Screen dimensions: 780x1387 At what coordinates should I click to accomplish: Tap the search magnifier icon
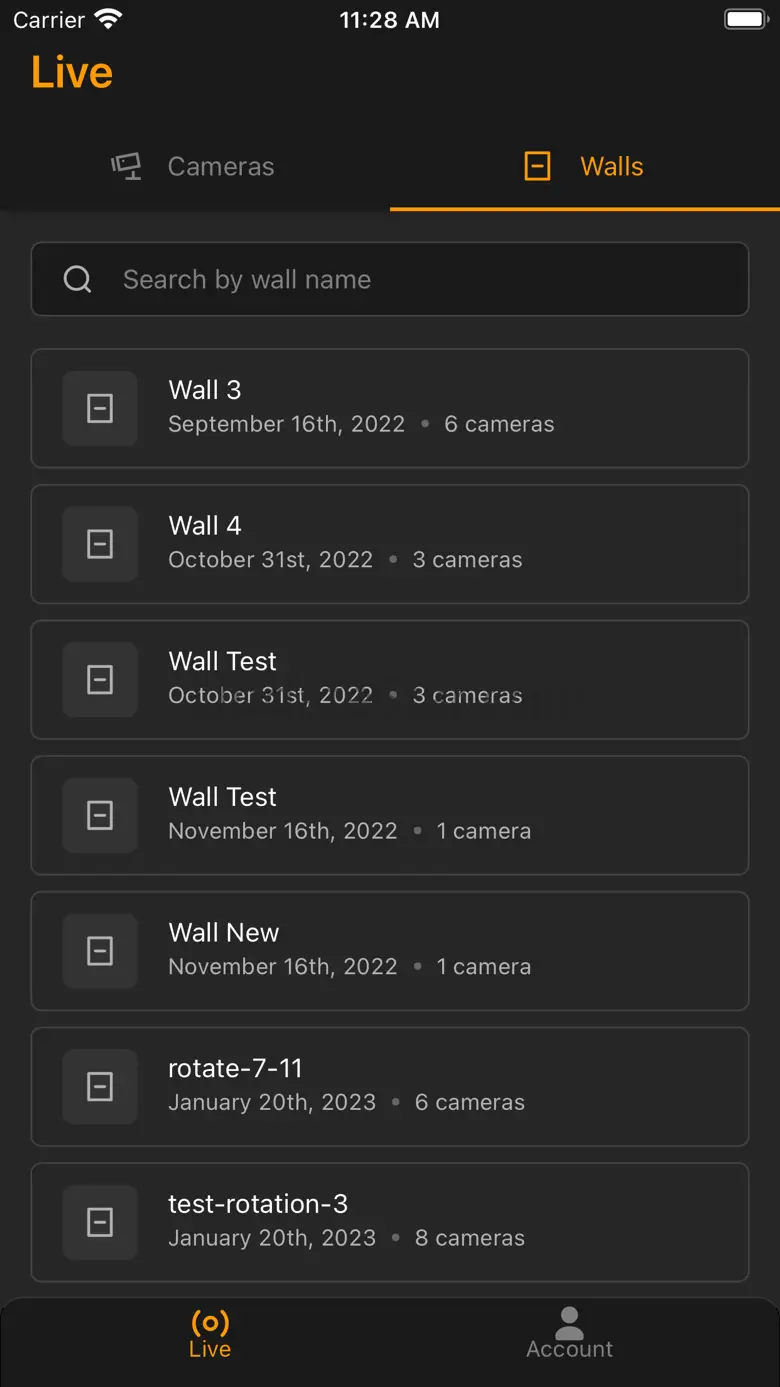click(78, 280)
